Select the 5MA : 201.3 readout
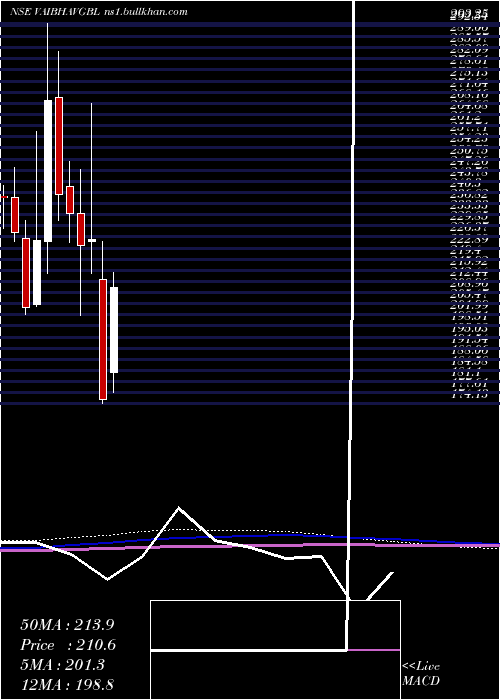500x700 pixels. tap(62, 665)
